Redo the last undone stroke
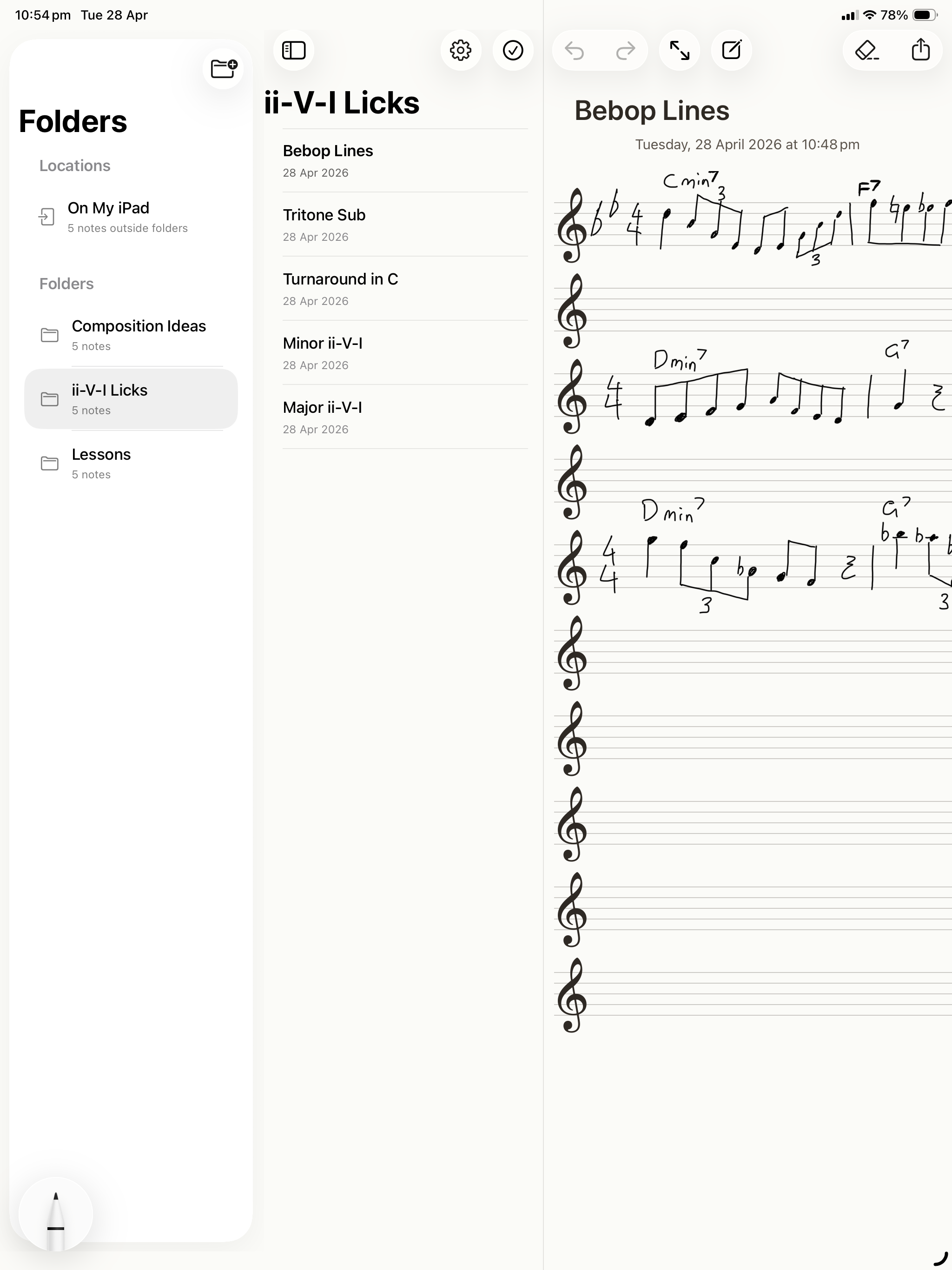The image size is (952, 1270). [625, 51]
